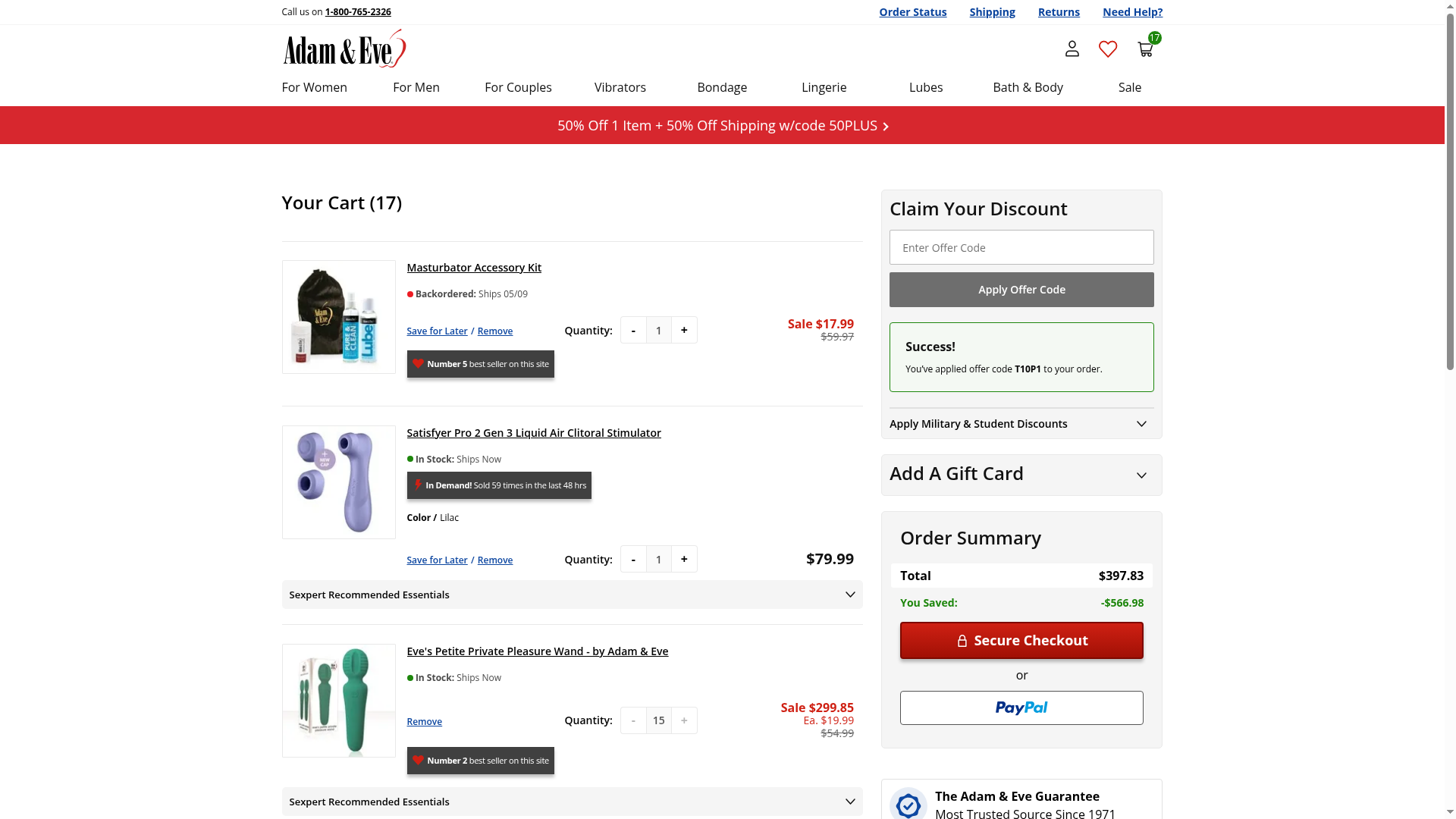This screenshot has width=1456, height=819.
Task: Decrease Masturbator Accessory Kit quantity
Action: 633,331
